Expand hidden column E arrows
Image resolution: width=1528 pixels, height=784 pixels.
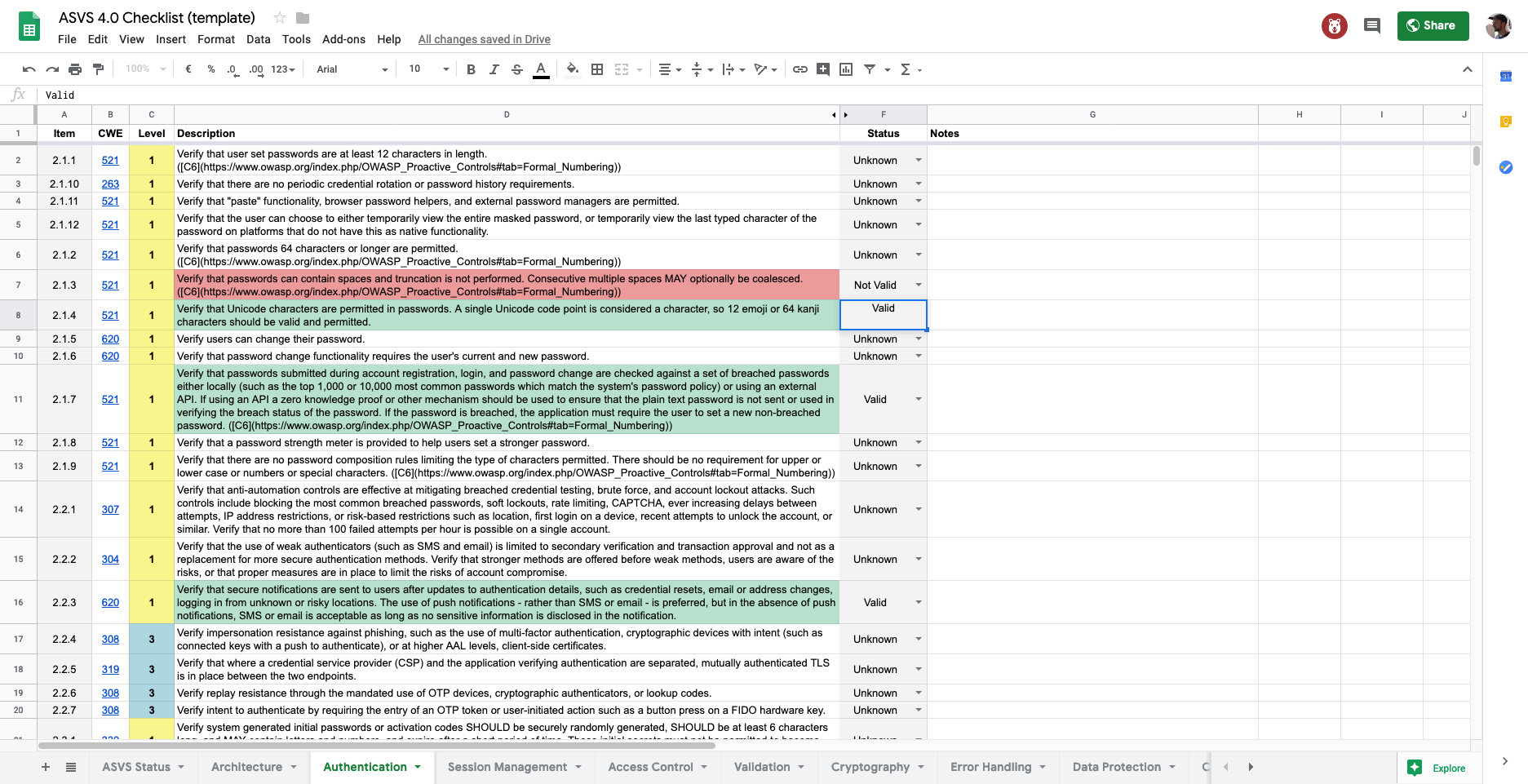(839, 115)
